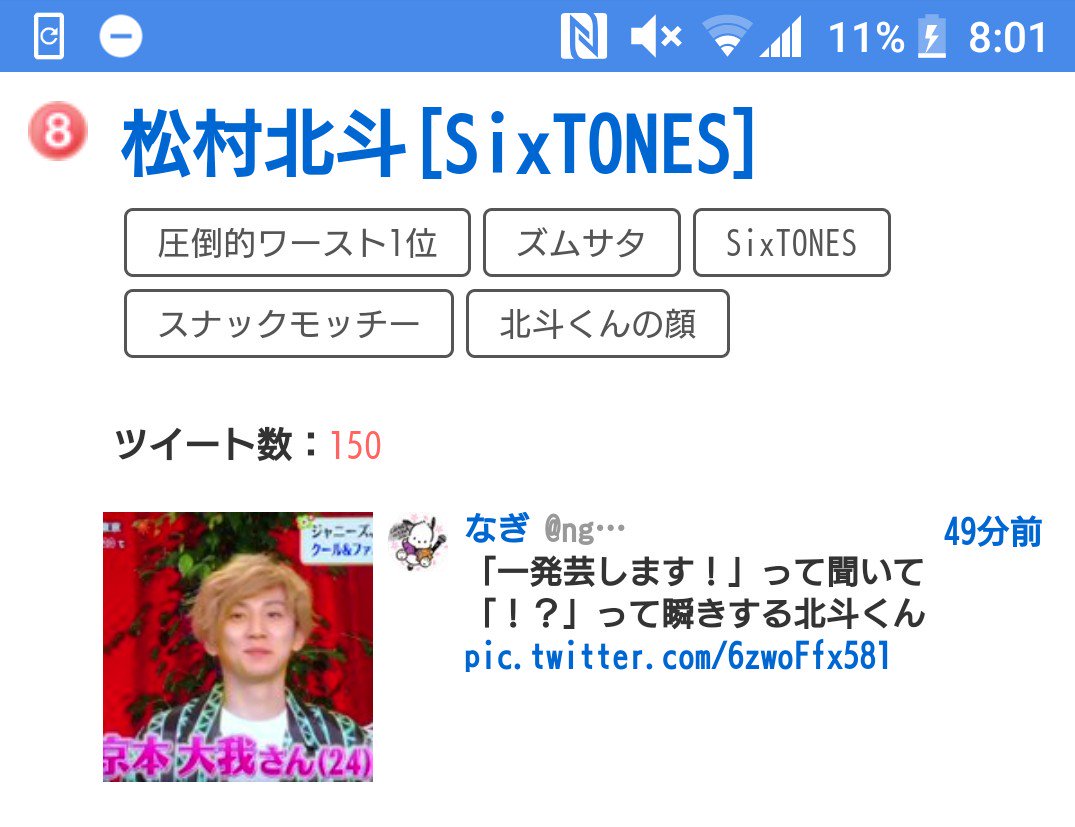
Task: Open the pic.twitter.com/6zwoFfx581 link
Action: point(677,656)
